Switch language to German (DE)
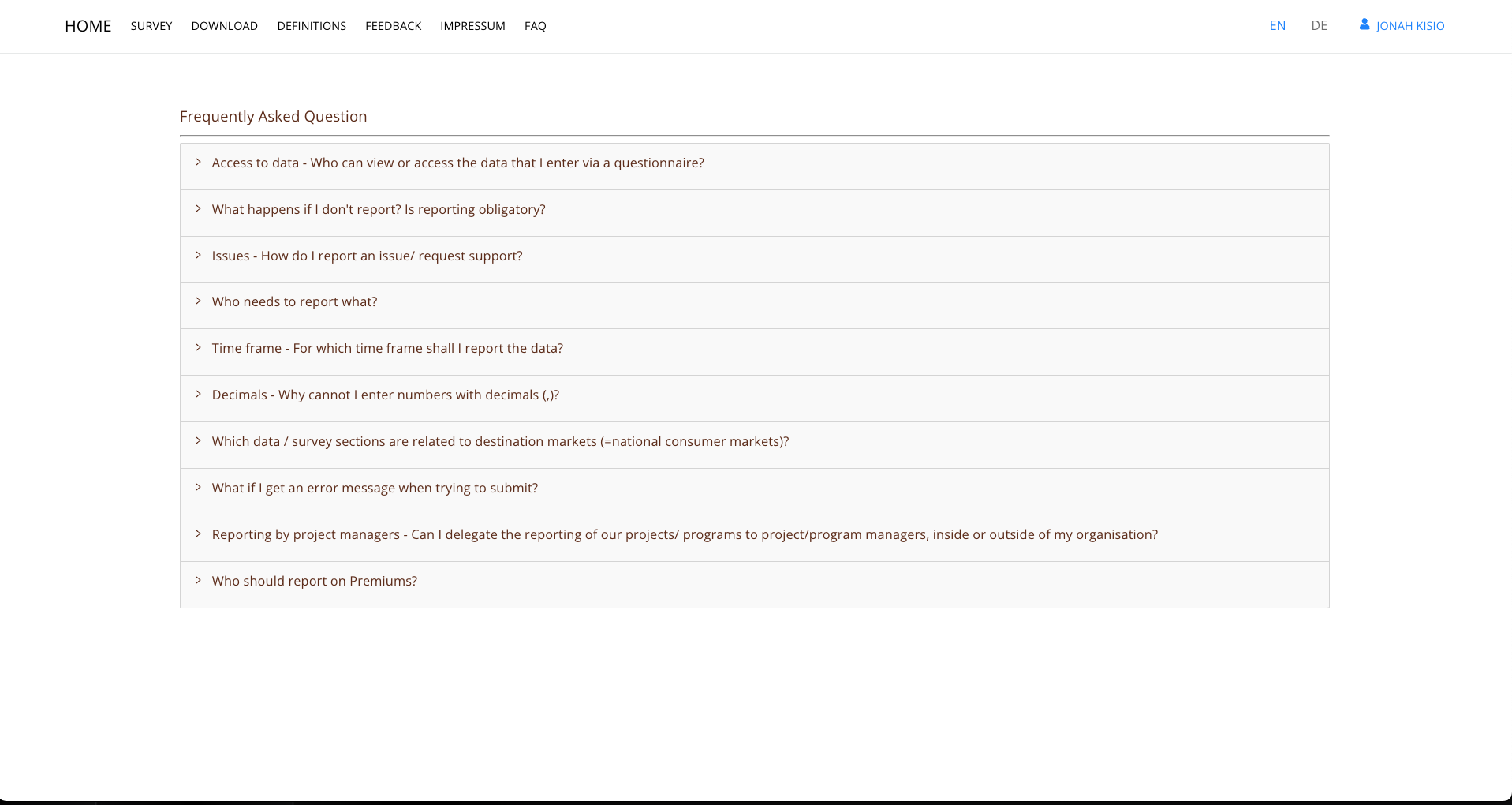The image size is (1512, 805). pos(1320,26)
